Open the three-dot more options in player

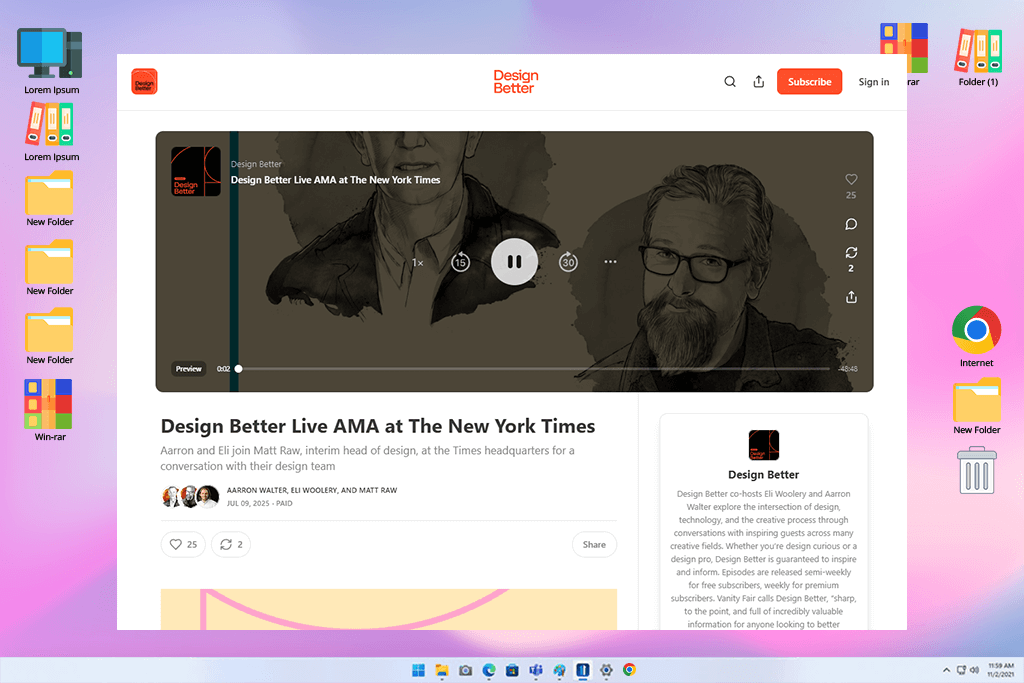(610, 262)
